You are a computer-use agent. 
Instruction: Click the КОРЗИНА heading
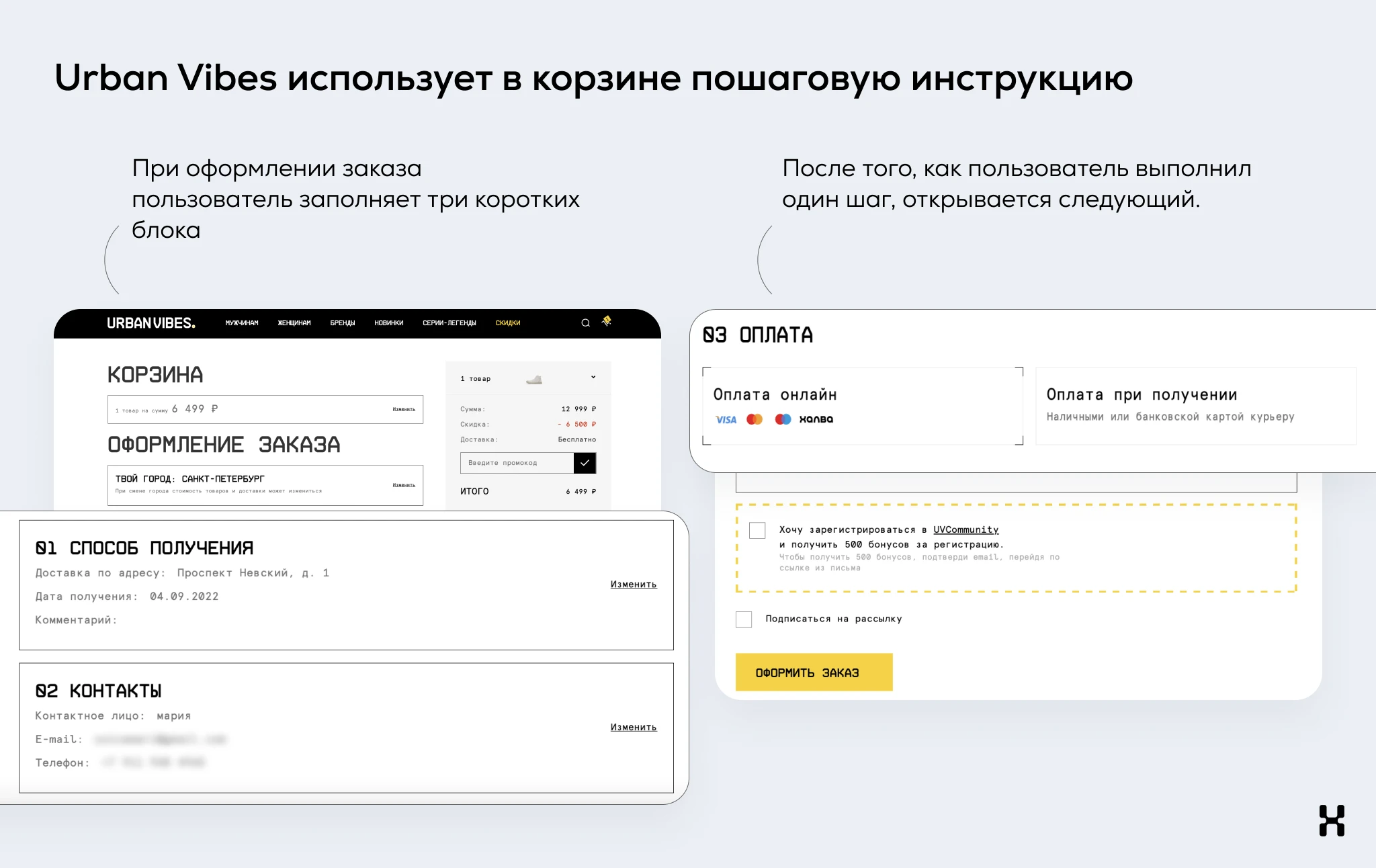155,375
